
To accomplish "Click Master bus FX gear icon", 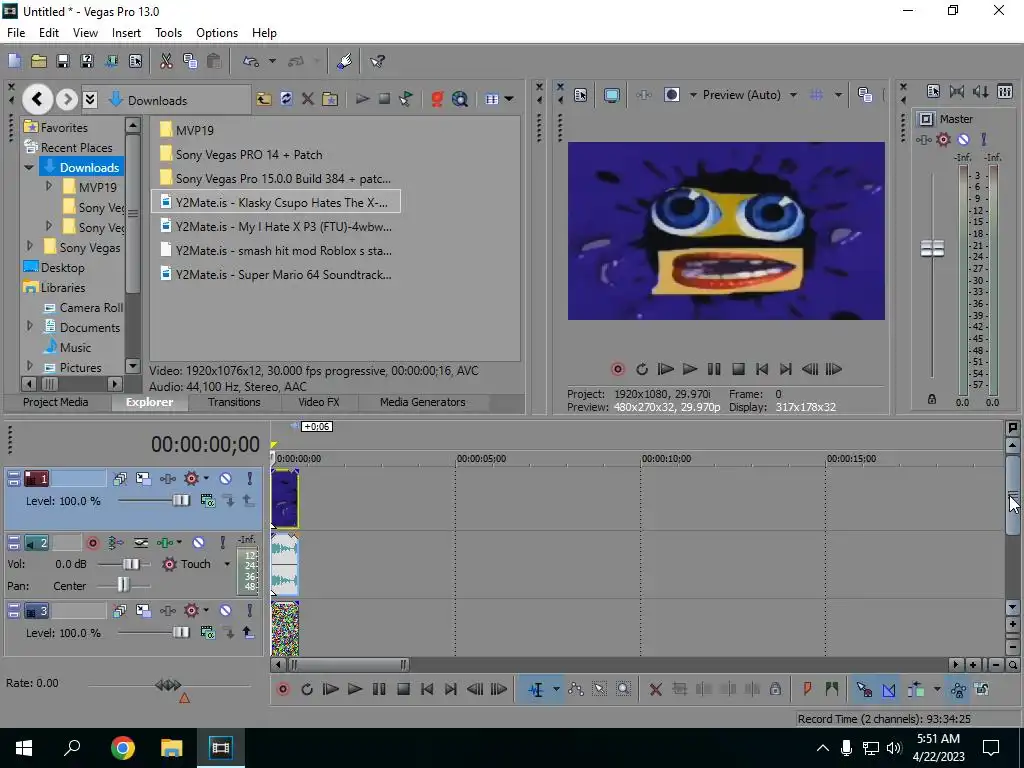I will [x=943, y=139].
